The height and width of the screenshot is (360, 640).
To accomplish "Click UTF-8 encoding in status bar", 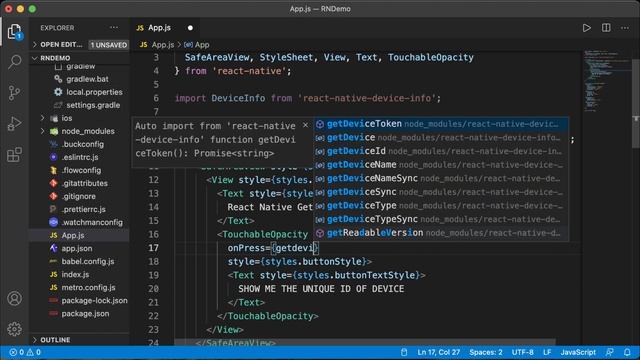I will pyautogui.click(x=522, y=352).
